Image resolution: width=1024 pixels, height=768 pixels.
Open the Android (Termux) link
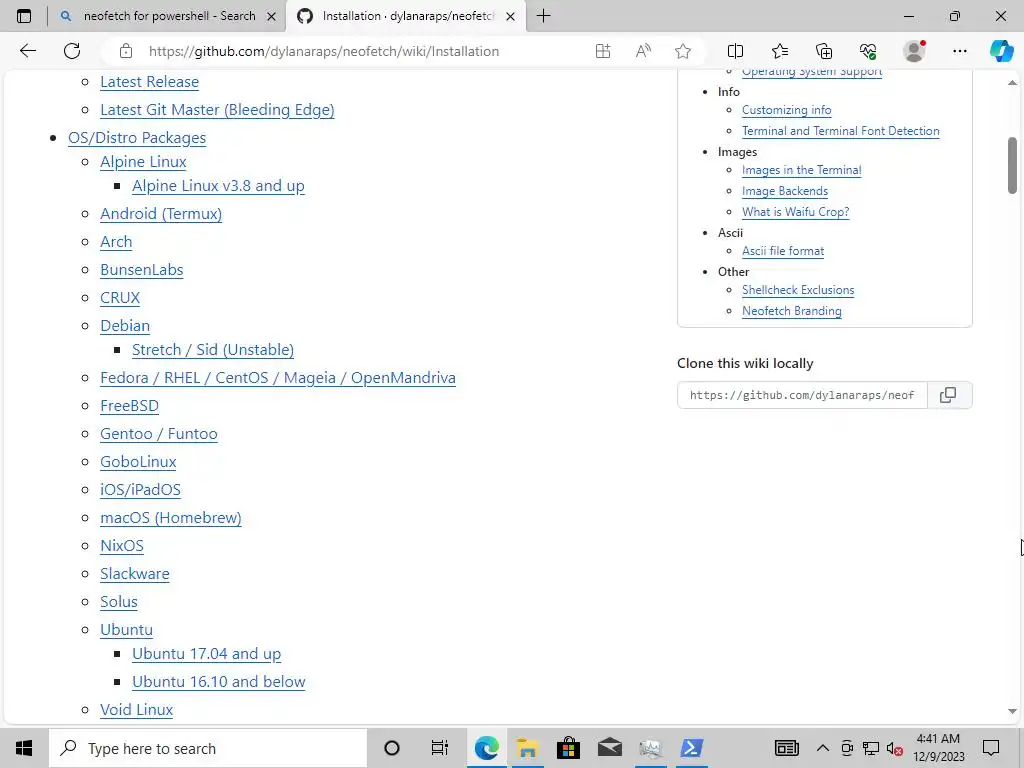coord(161,214)
